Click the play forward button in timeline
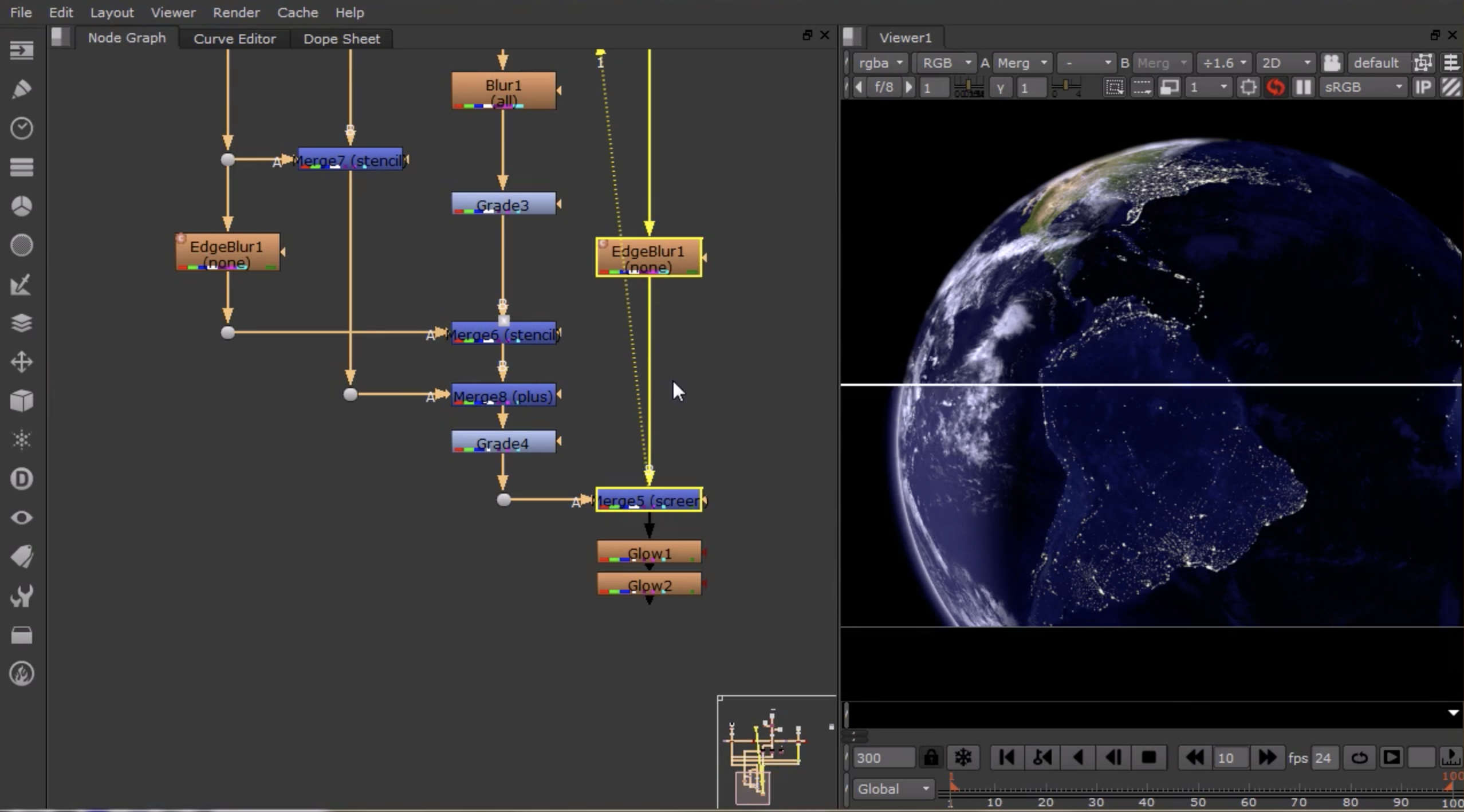Viewport: 1464px width, 812px height. [1393, 757]
